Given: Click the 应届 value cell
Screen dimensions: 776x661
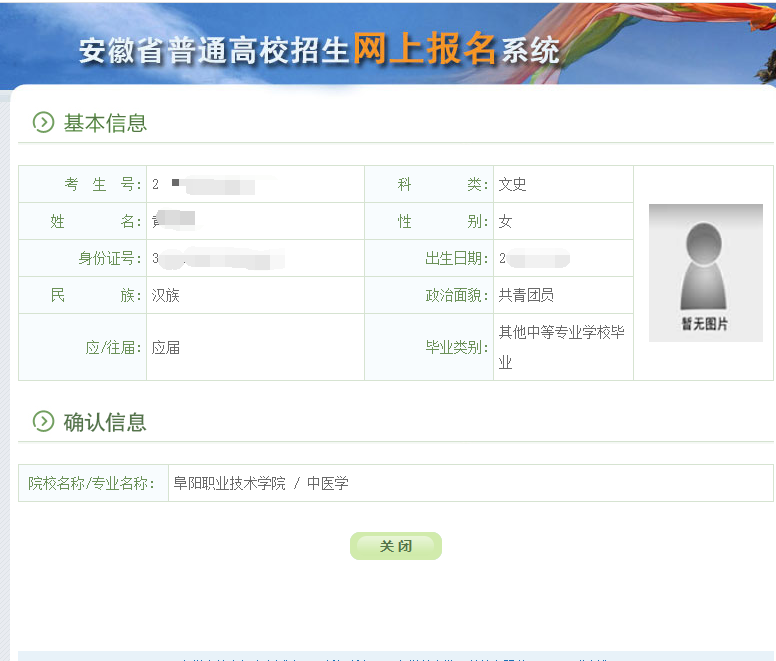Looking at the screenshot, I should tap(166, 348).
